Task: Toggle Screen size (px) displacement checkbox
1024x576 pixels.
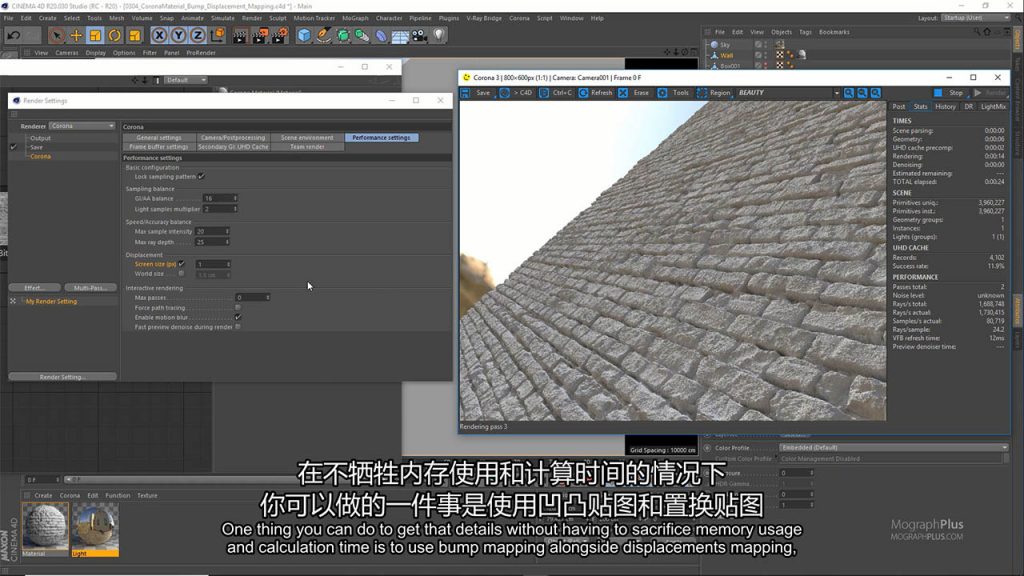Action: pyautogui.click(x=182, y=264)
